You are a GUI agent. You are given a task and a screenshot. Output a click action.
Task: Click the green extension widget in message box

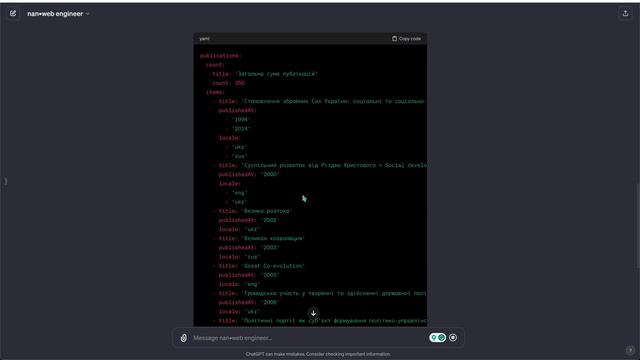pos(437,338)
